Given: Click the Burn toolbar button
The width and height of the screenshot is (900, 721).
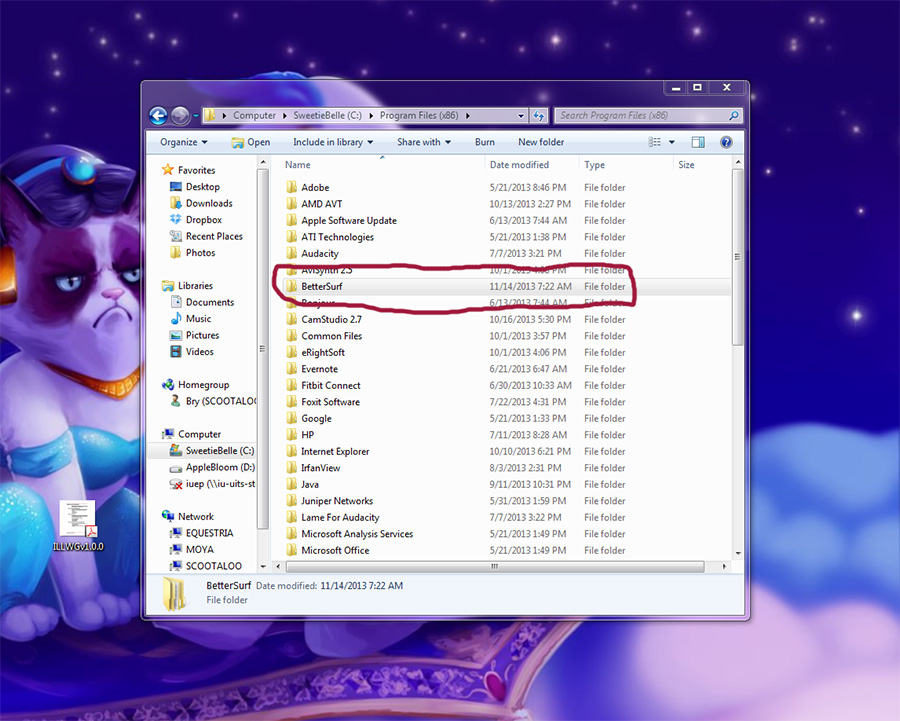Looking at the screenshot, I should click(x=484, y=142).
